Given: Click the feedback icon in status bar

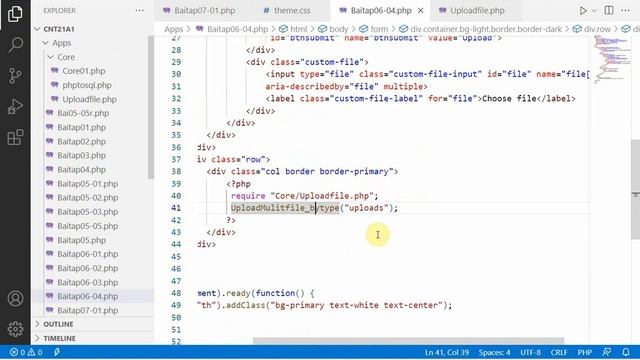Looking at the screenshot, I should tap(607, 352).
